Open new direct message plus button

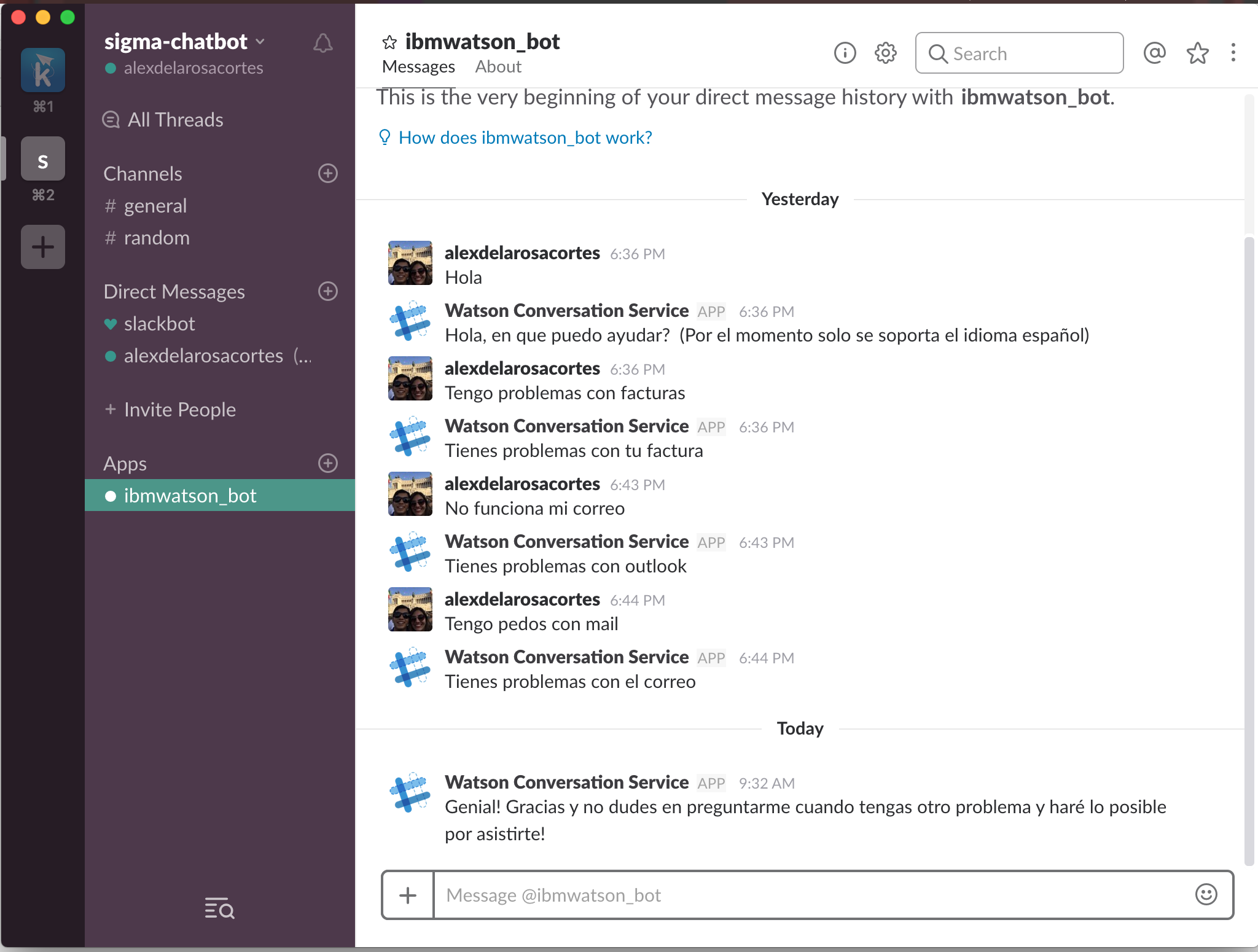coord(328,291)
